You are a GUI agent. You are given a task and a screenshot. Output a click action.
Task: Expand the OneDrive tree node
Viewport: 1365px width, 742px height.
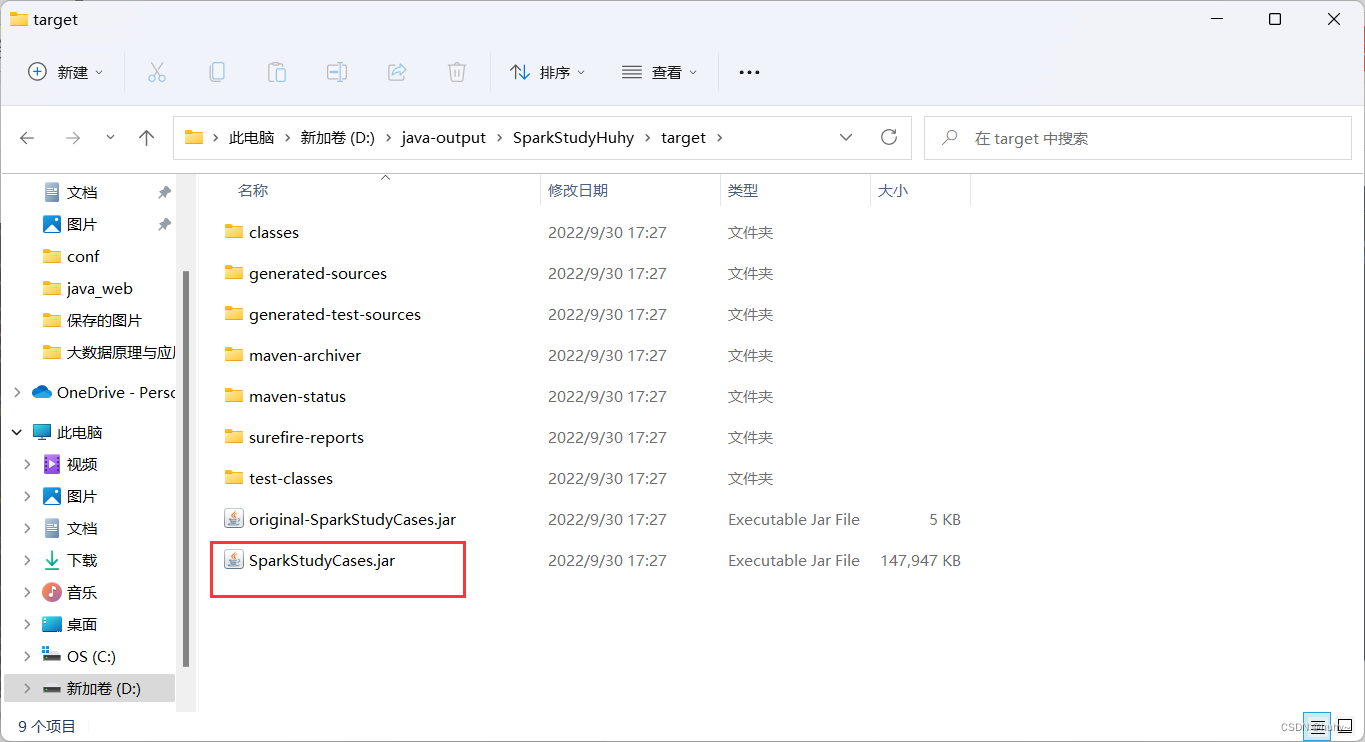(17, 392)
